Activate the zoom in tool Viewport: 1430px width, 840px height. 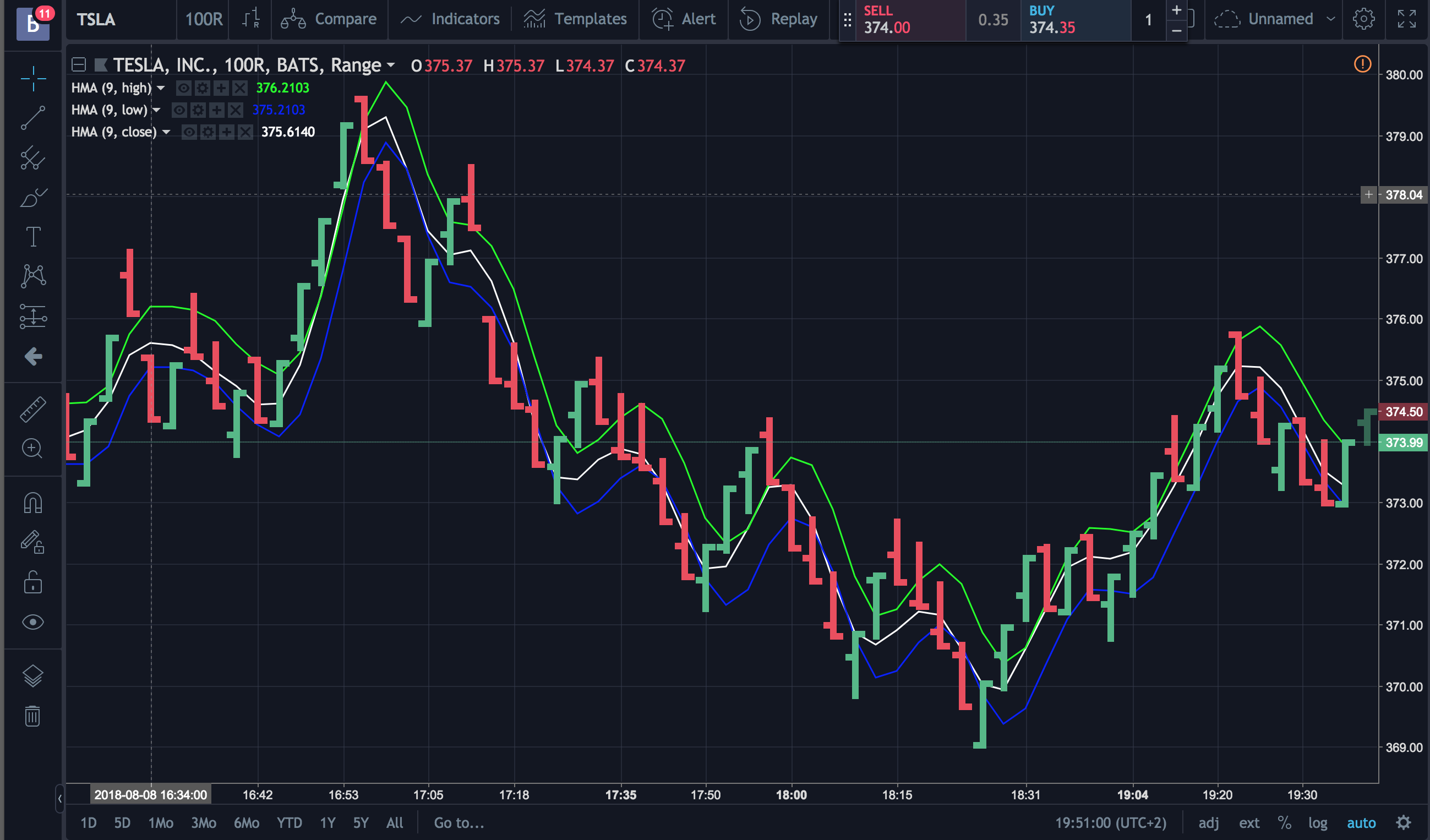[x=32, y=449]
